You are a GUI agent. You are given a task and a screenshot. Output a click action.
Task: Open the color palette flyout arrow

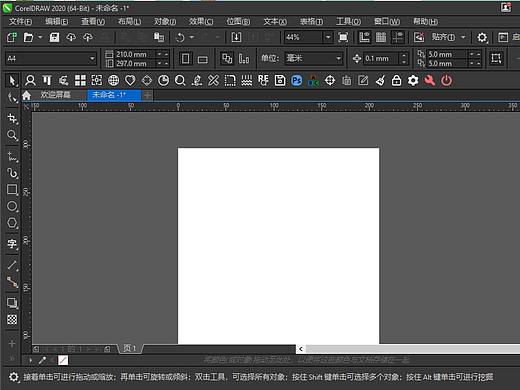(31, 360)
